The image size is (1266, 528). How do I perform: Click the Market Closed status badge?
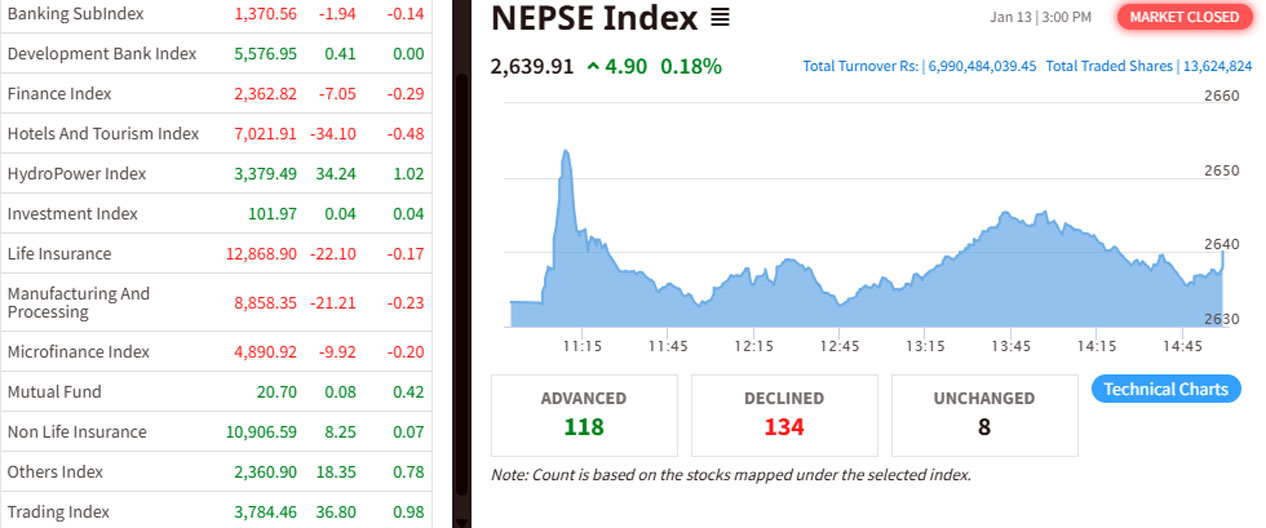(x=1184, y=17)
